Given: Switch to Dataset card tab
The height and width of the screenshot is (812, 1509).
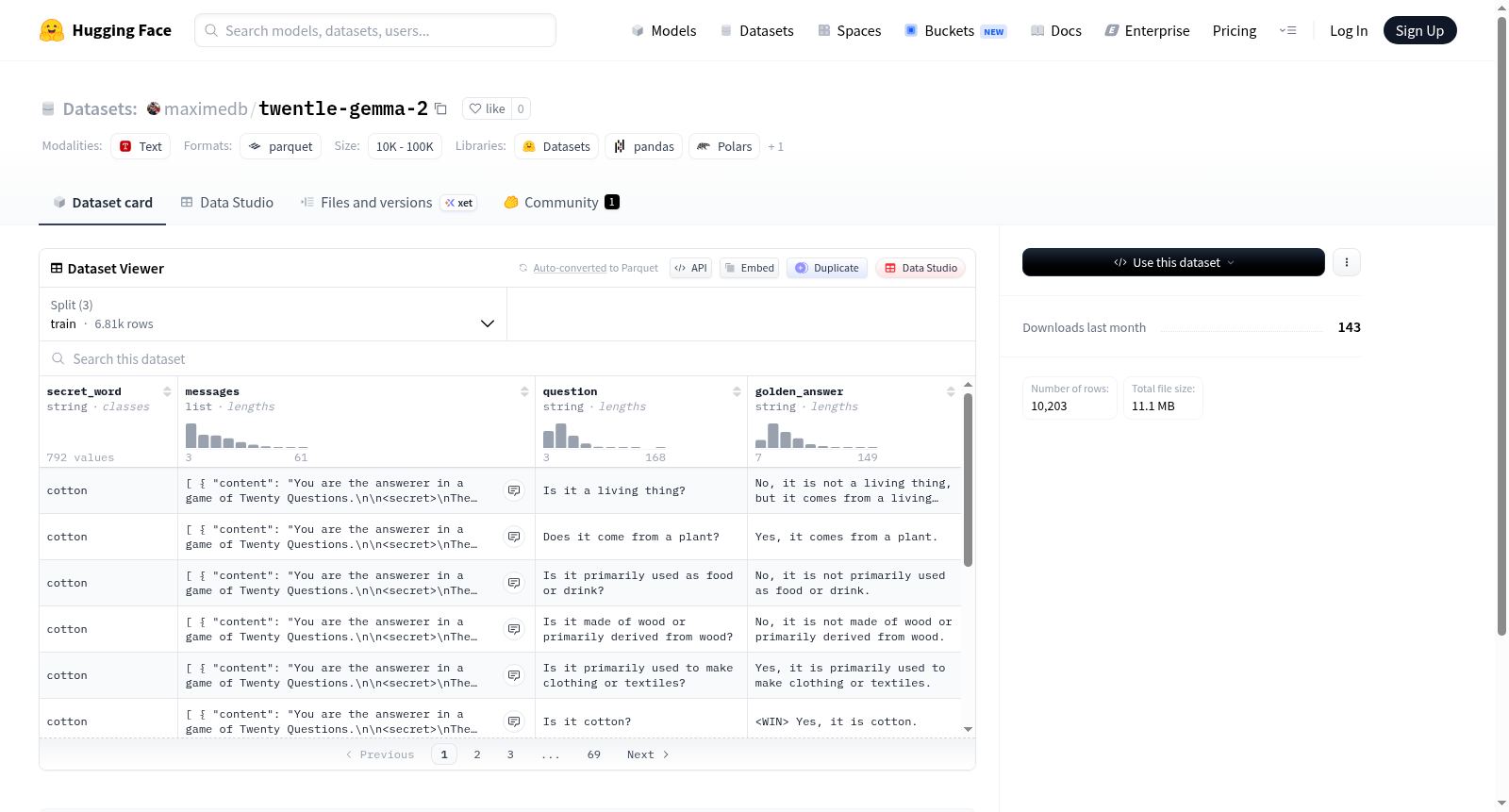Looking at the screenshot, I should [102, 203].
